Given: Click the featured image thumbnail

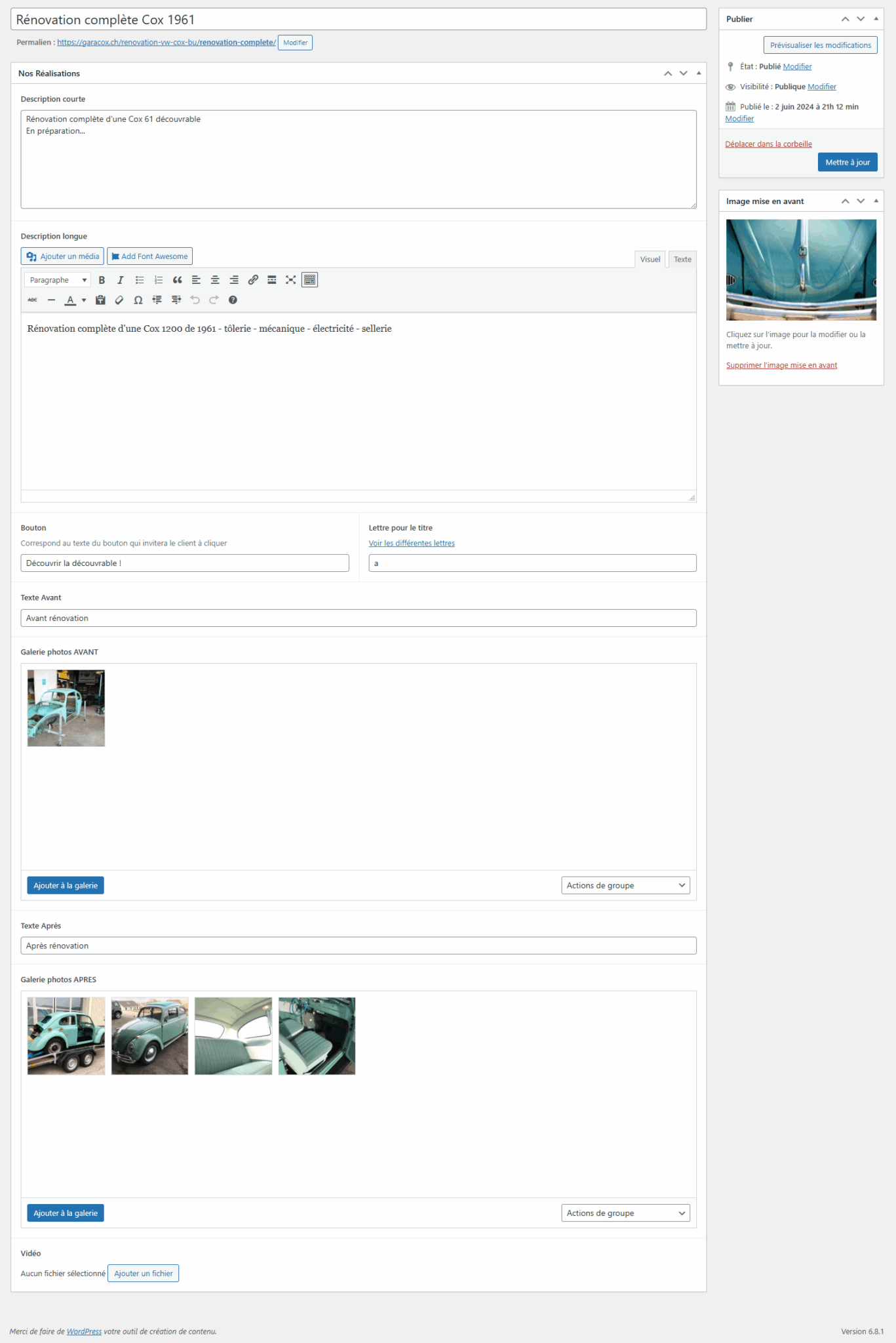Looking at the screenshot, I should click(801, 270).
